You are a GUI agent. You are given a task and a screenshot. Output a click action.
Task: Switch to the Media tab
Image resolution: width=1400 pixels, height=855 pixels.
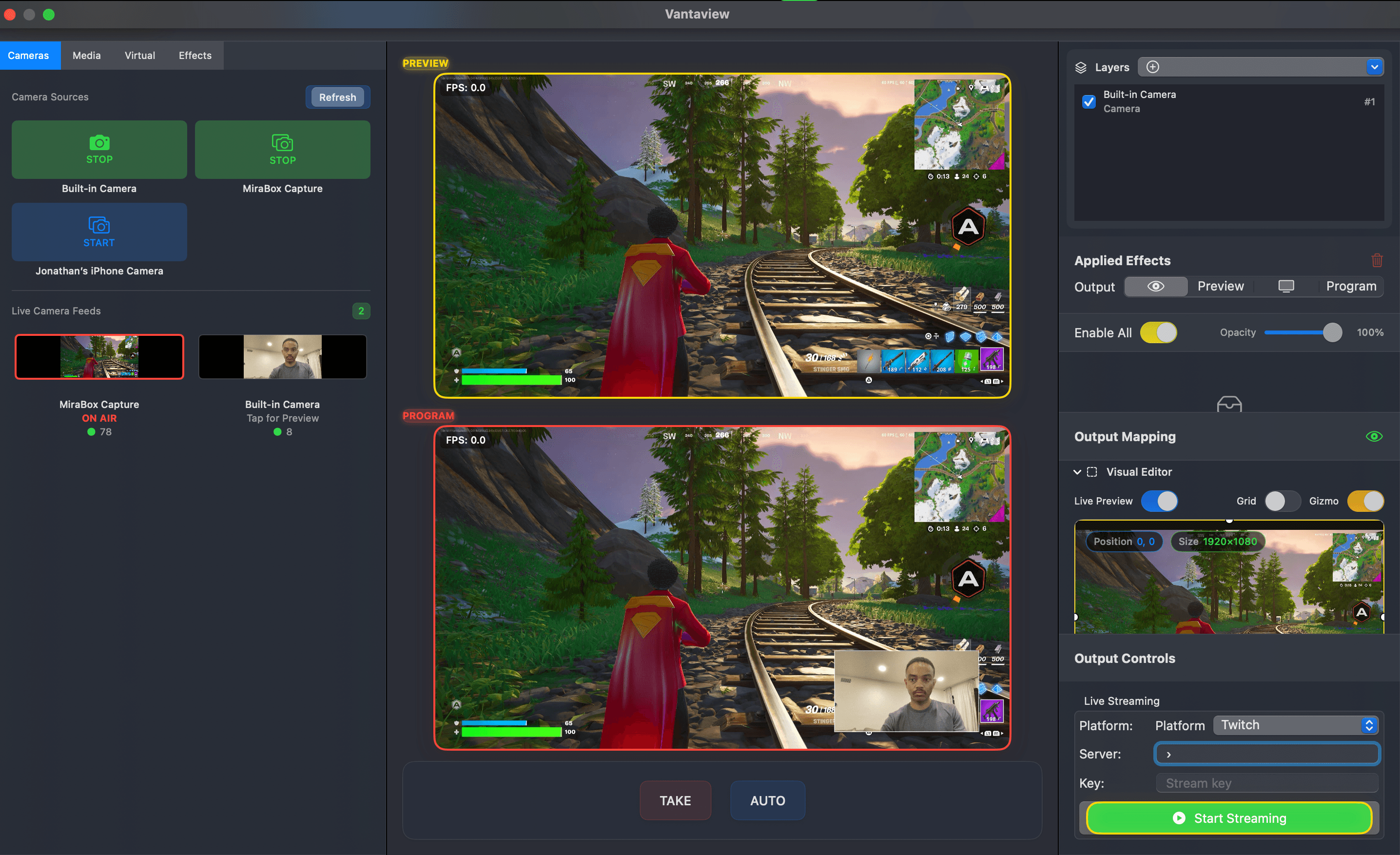[x=86, y=55]
